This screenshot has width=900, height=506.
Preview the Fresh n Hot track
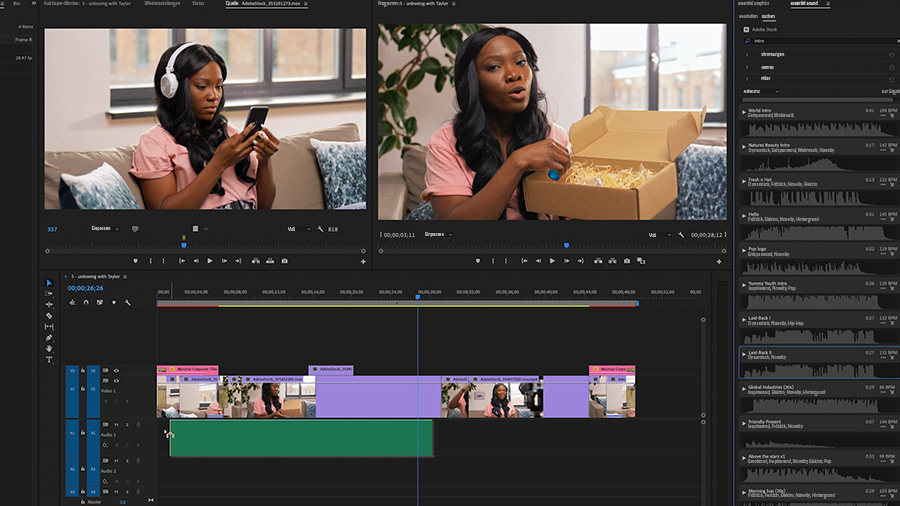click(744, 181)
